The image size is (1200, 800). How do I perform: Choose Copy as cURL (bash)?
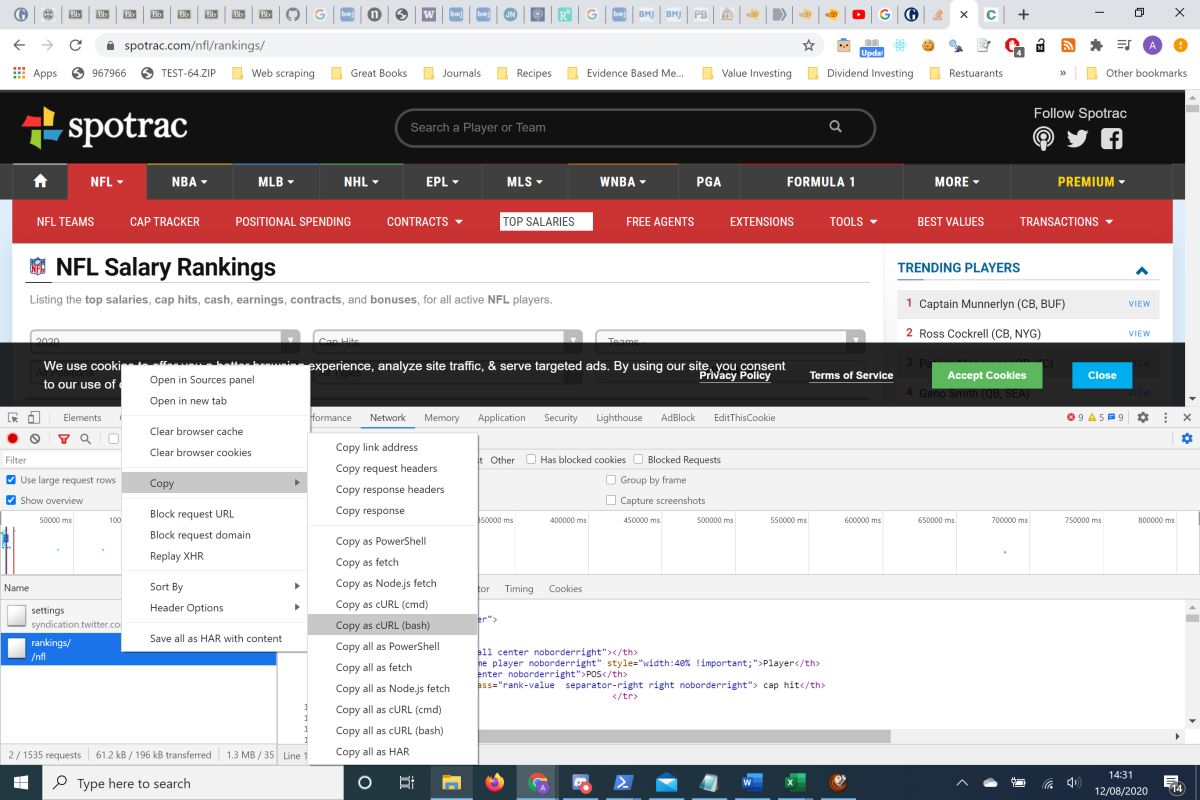[x=392, y=625]
